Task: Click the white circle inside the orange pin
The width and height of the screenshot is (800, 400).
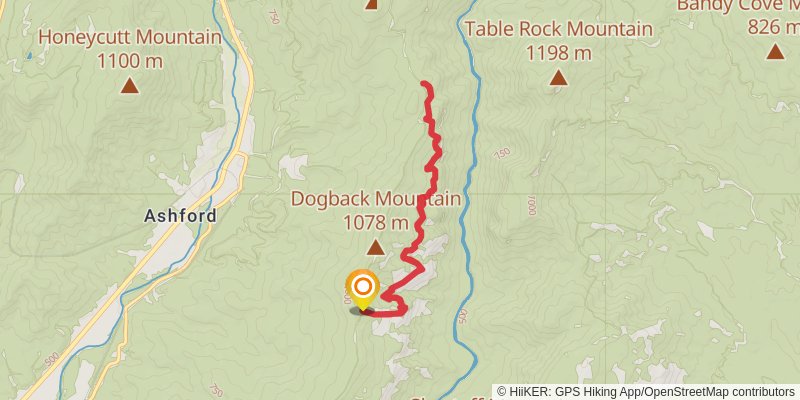Action: tap(363, 287)
